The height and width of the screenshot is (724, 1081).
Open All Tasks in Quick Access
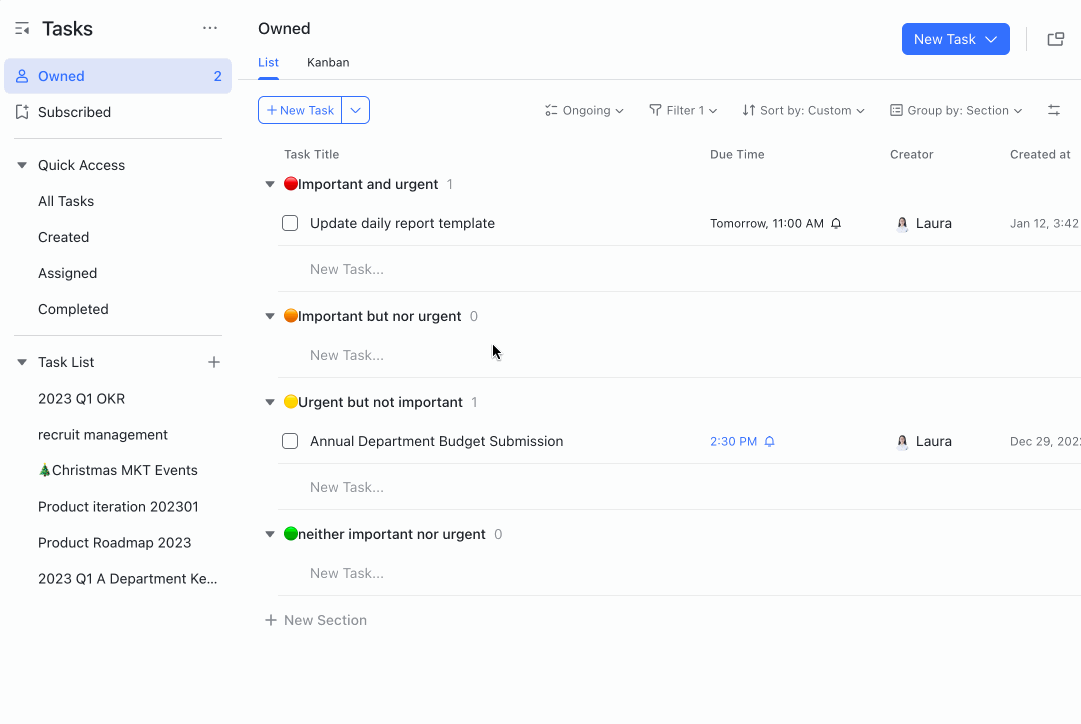pyautogui.click(x=66, y=201)
